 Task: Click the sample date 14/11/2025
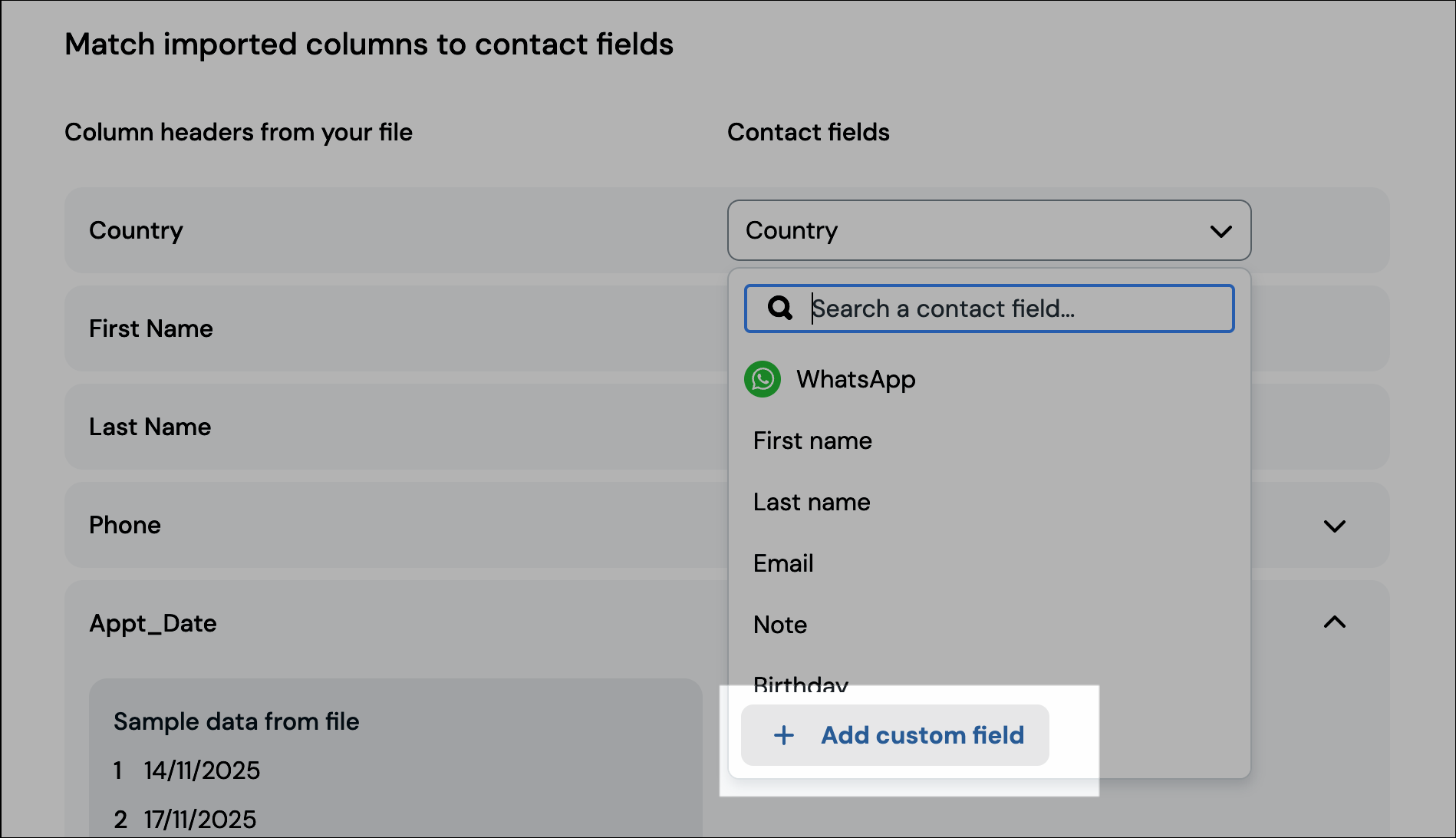pos(202,770)
